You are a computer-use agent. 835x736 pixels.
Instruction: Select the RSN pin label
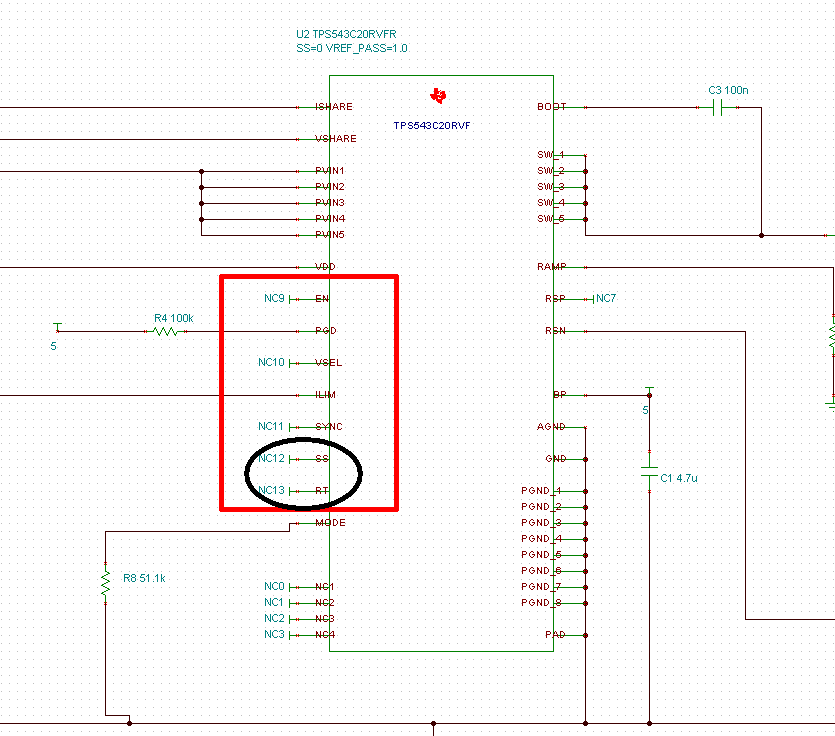pyautogui.click(x=555, y=330)
